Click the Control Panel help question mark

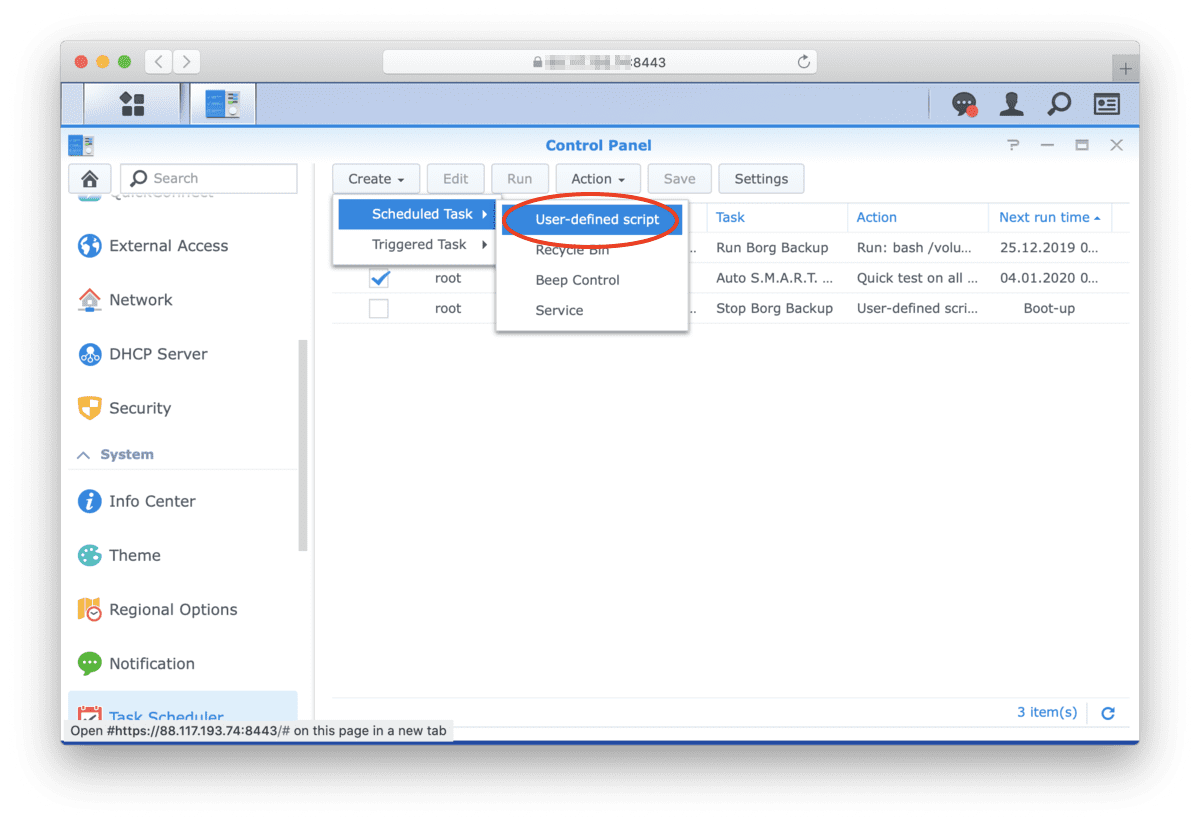[1013, 145]
